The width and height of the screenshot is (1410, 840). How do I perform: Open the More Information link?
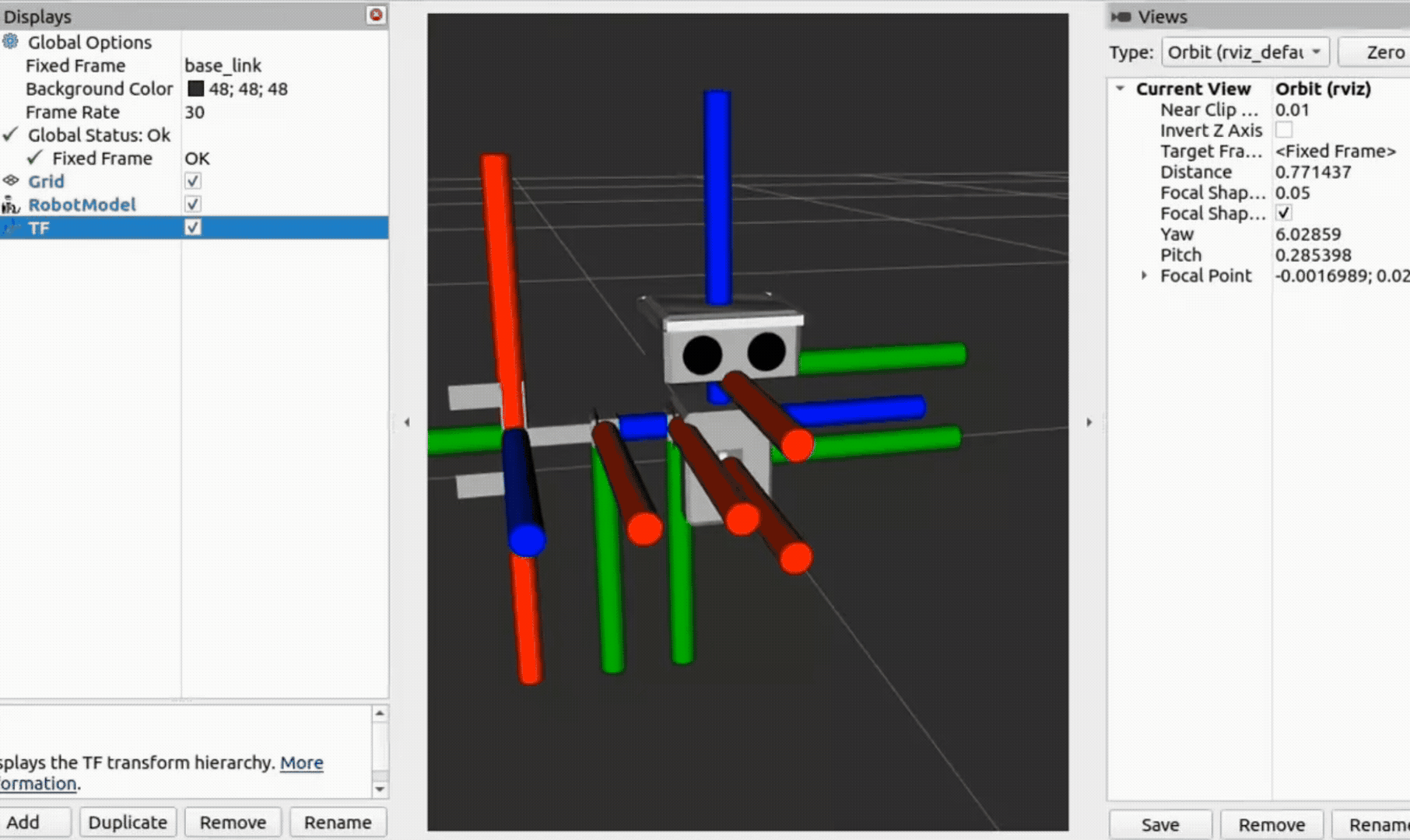click(x=301, y=762)
